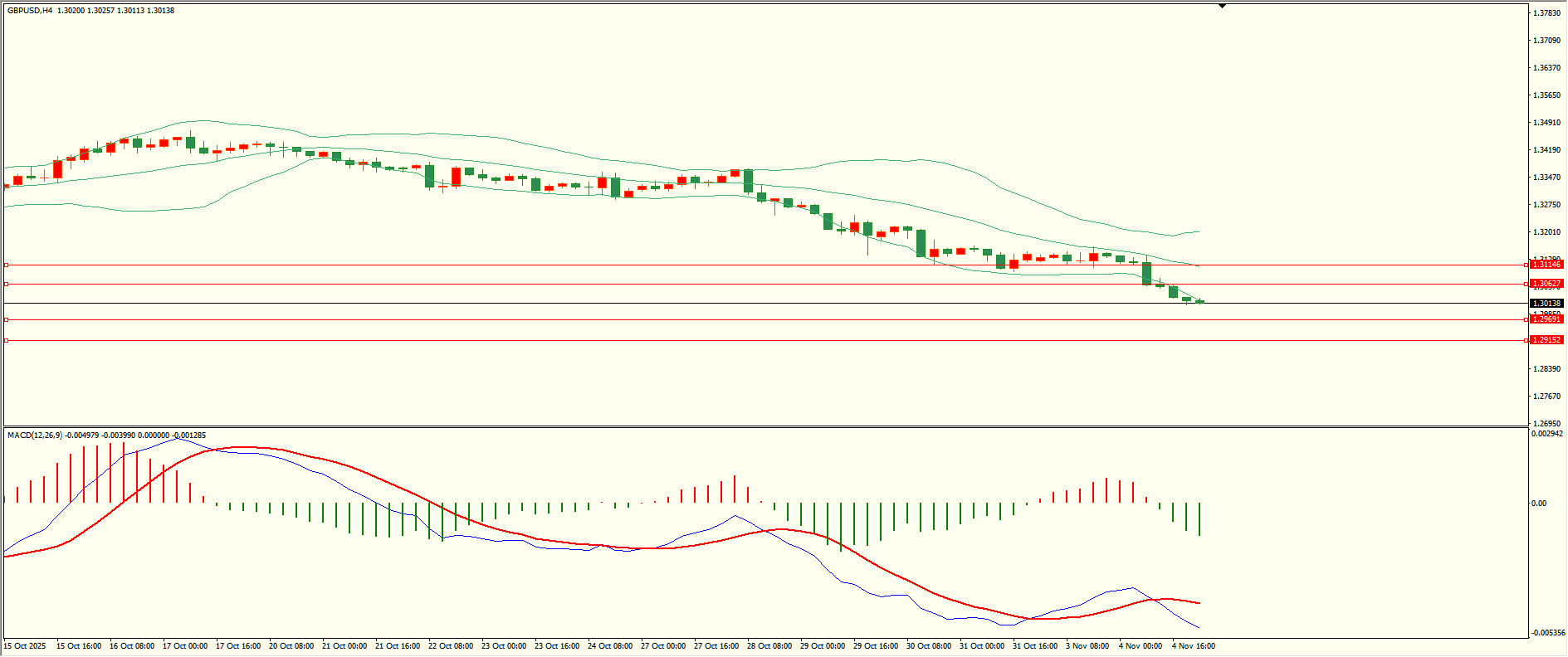This screenshot has height=657, width=1568.
Task: Select right handle of 1.29691 horizontal line
Action: pos(1526,319)
